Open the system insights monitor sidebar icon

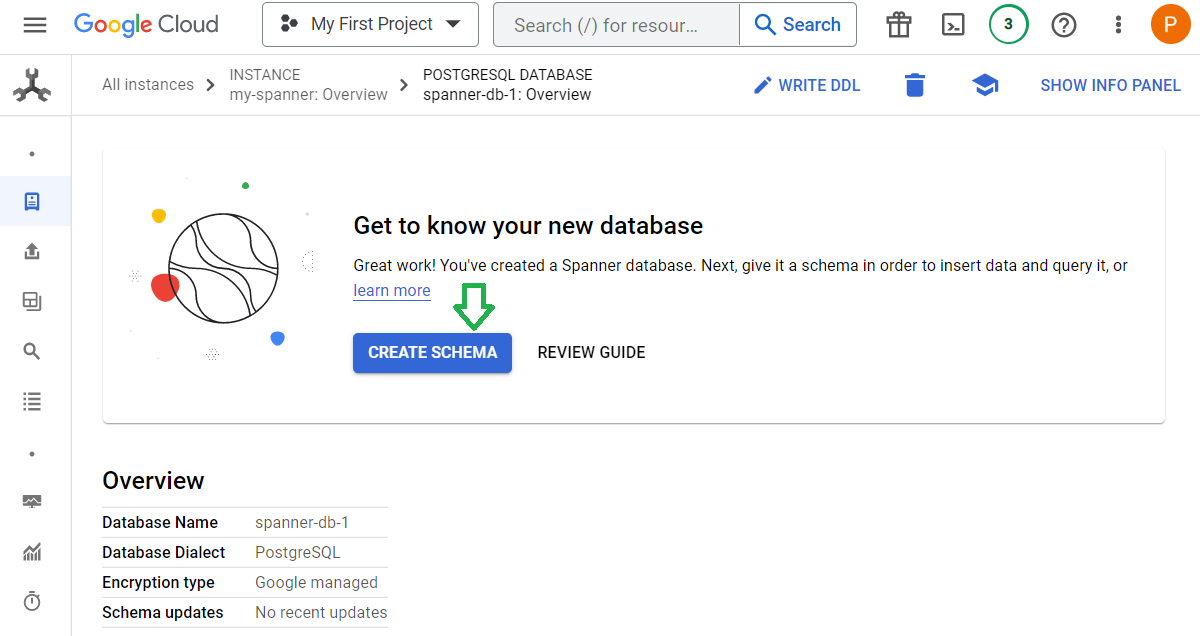click(x=32, y=501)
